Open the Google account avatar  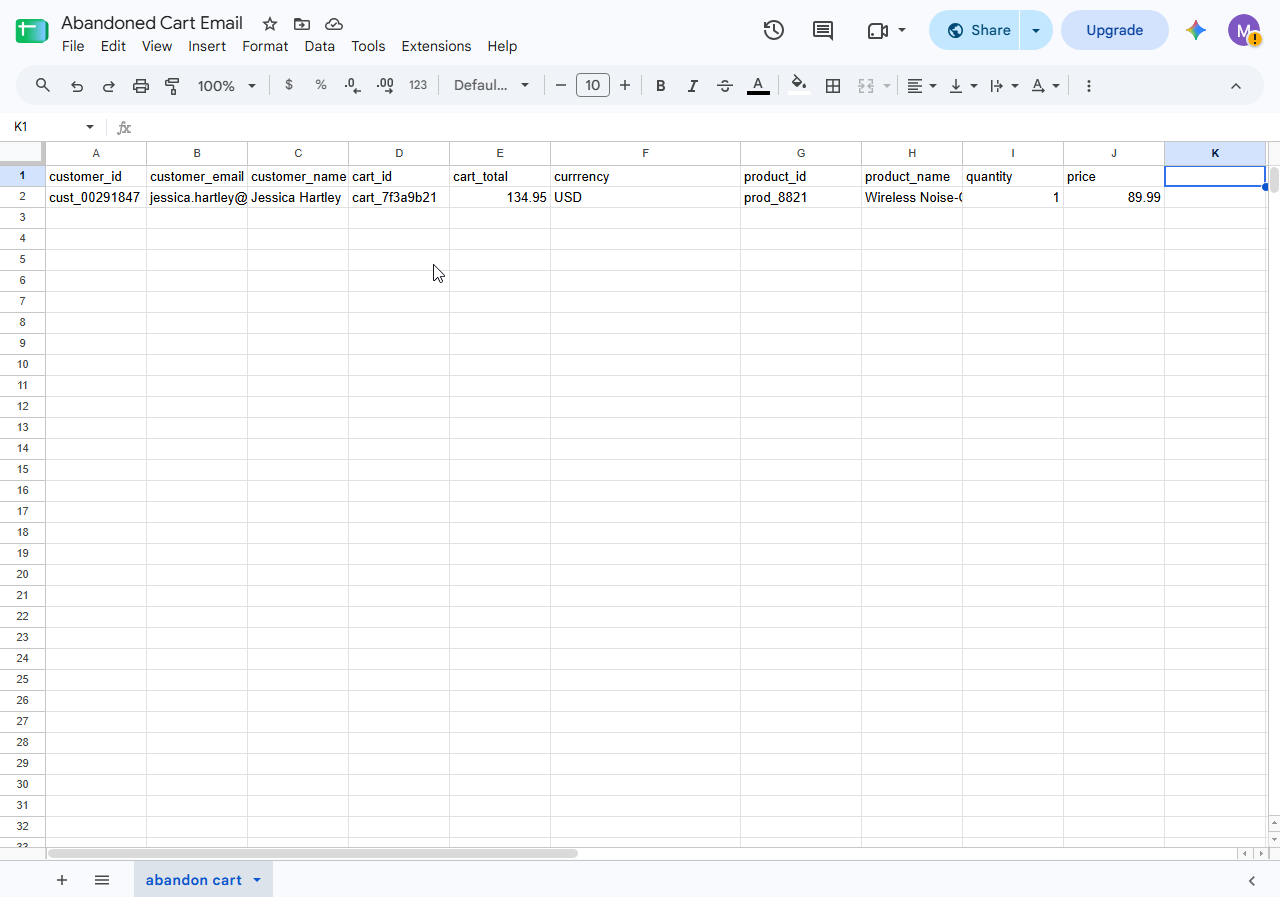coord(1244,30)
